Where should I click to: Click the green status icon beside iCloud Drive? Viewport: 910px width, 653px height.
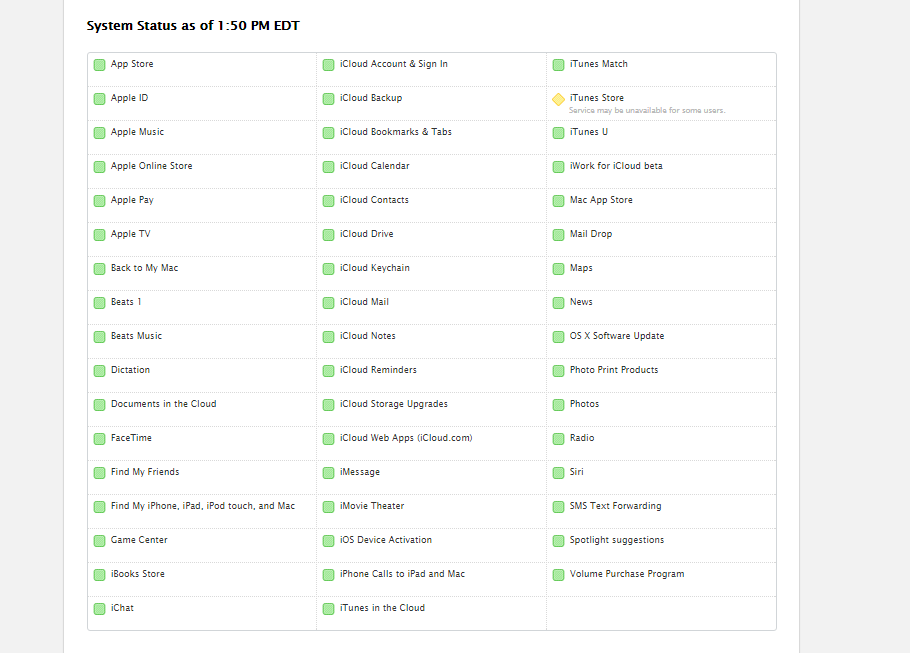[328, 234]
